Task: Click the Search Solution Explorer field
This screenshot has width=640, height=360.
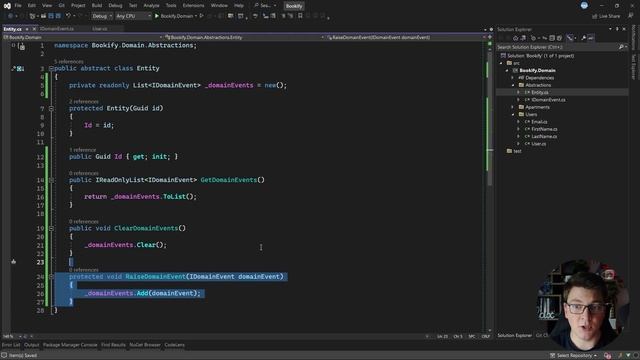Action: tap(558, 47)
